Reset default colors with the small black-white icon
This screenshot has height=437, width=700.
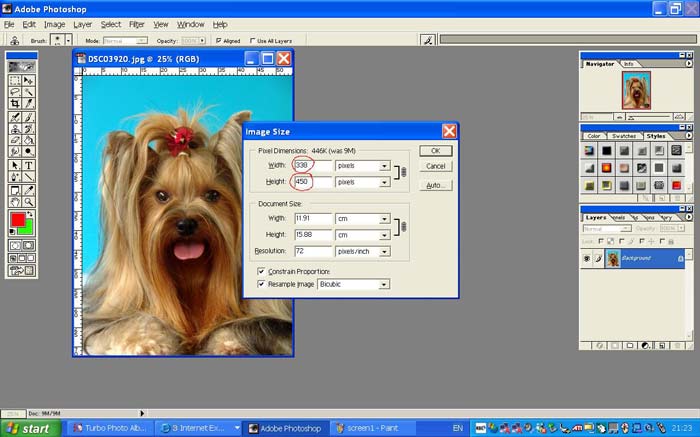pos(13,232)
